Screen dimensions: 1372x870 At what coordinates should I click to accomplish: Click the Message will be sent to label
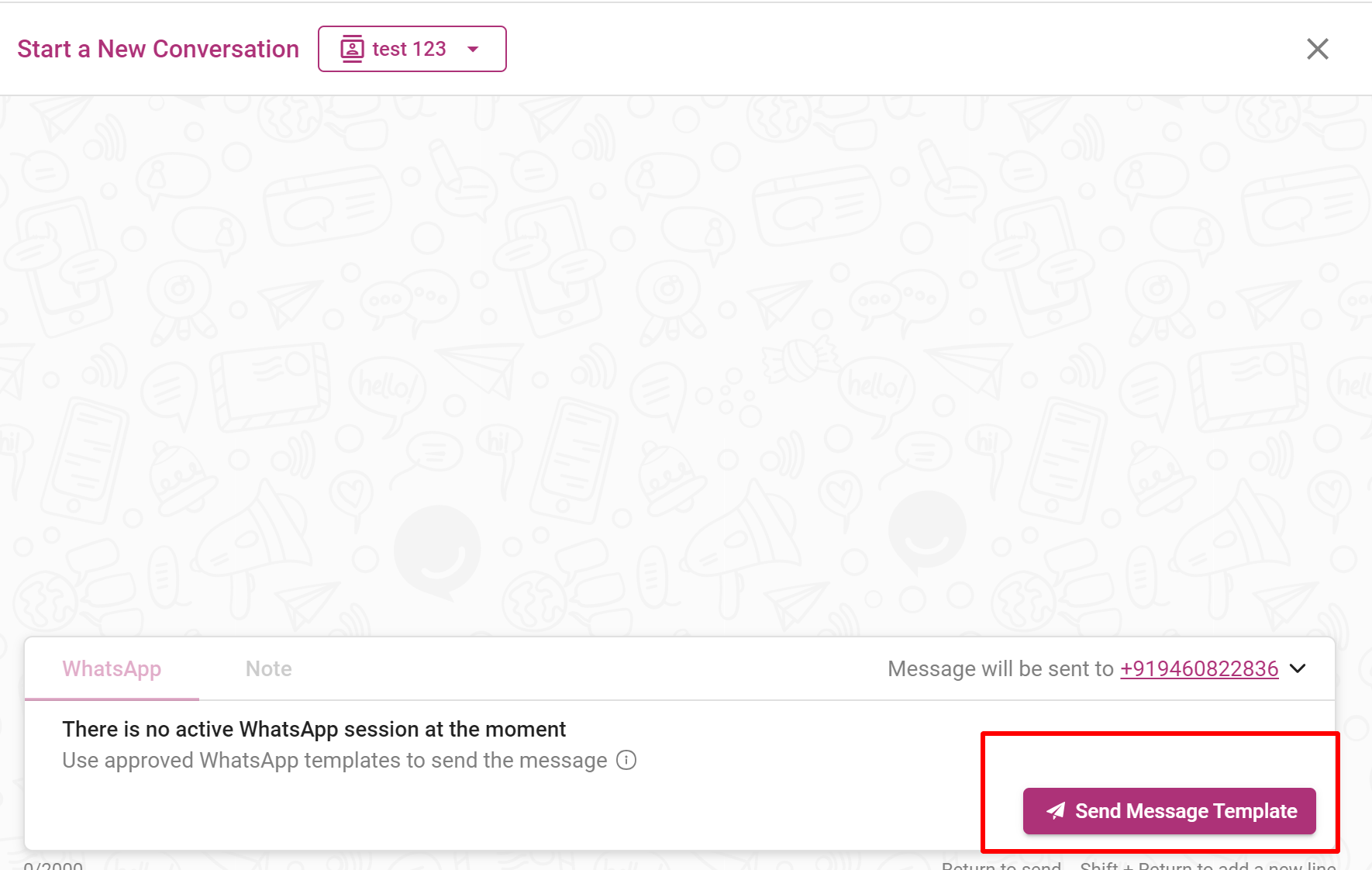coord(1001,668)
